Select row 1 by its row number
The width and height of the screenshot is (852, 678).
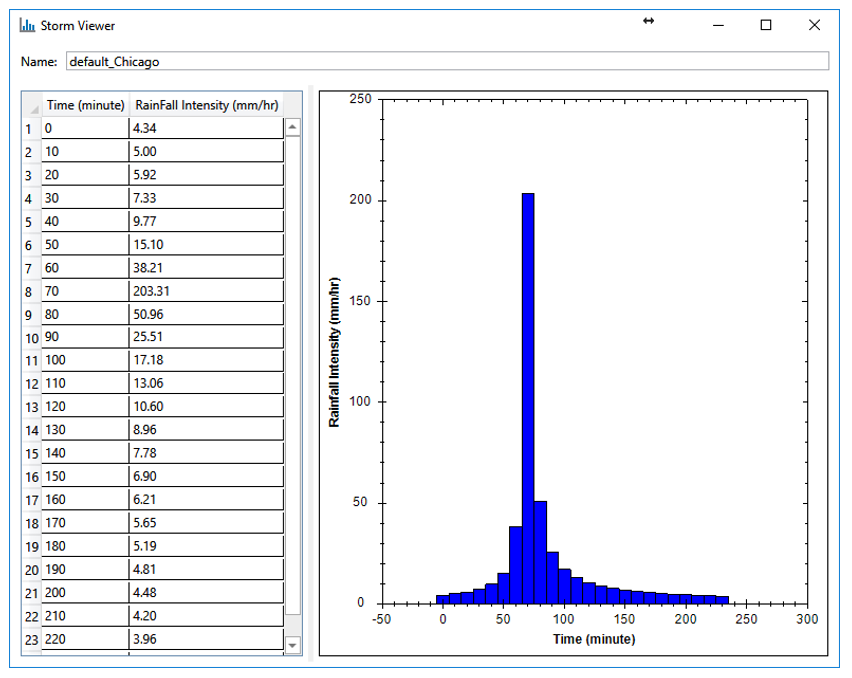[28, 128]
